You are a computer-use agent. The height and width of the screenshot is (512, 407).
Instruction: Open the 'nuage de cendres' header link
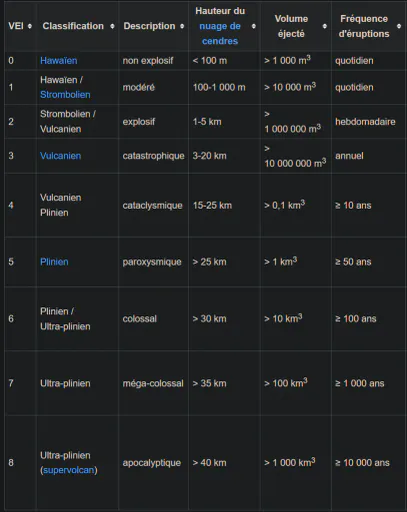(220, 33)
